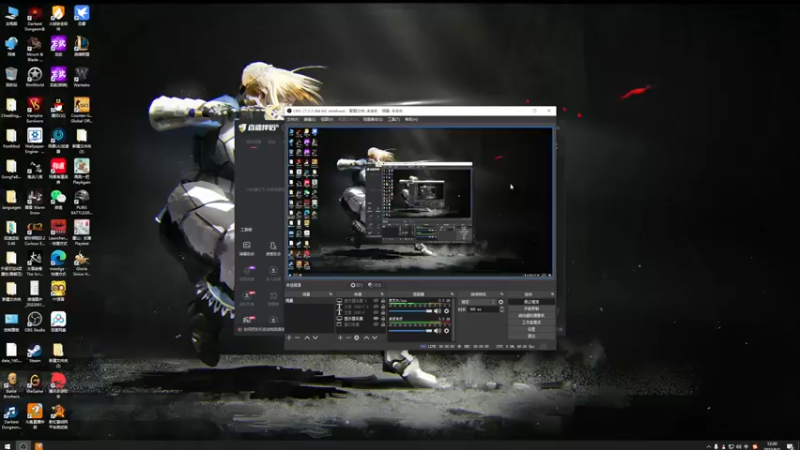Open Counter-Strike Global Offensive shortcut
This screenshot has width=800, height=450.
point(82,110)
